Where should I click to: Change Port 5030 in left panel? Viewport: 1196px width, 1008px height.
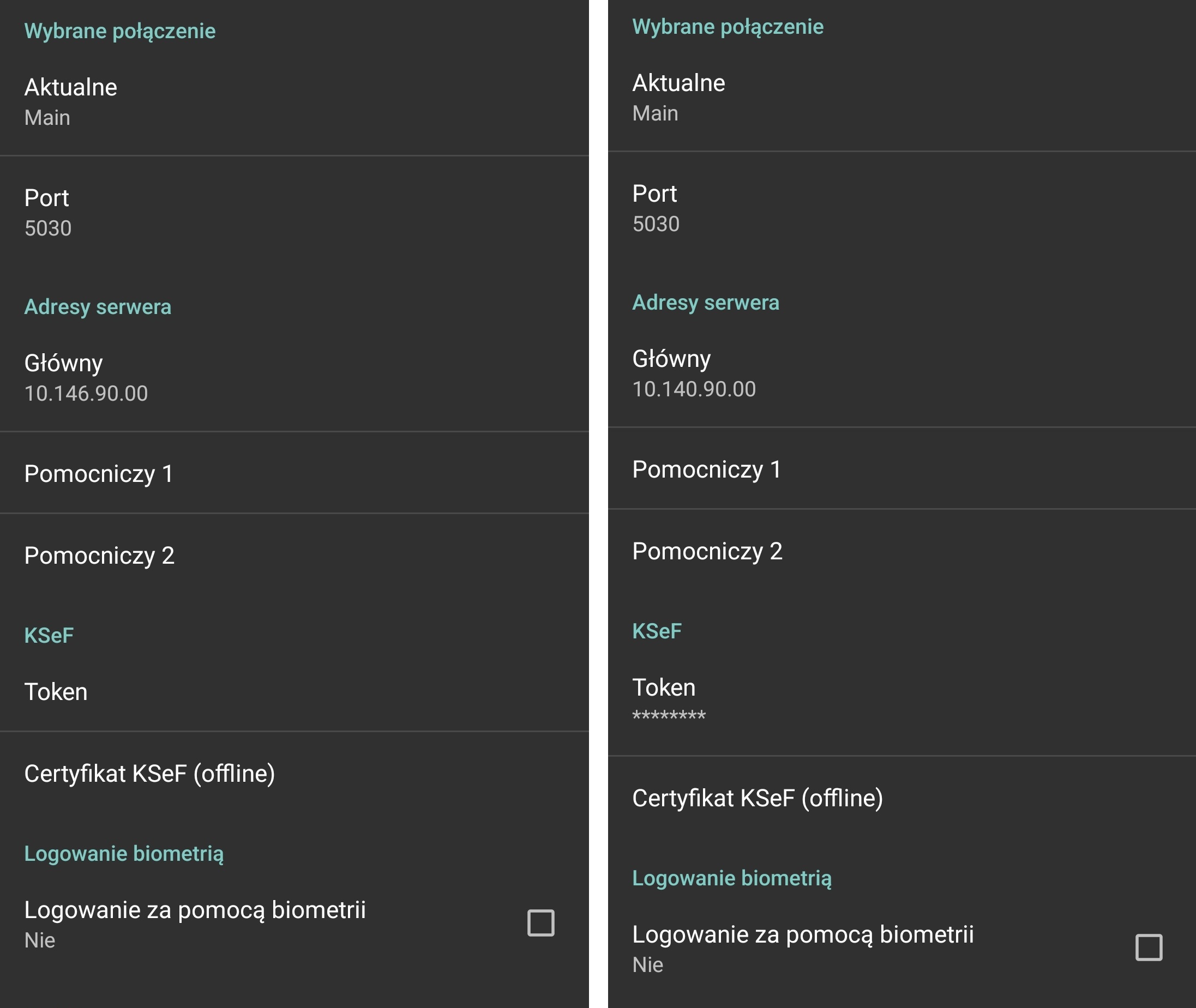tap(48, 212)
